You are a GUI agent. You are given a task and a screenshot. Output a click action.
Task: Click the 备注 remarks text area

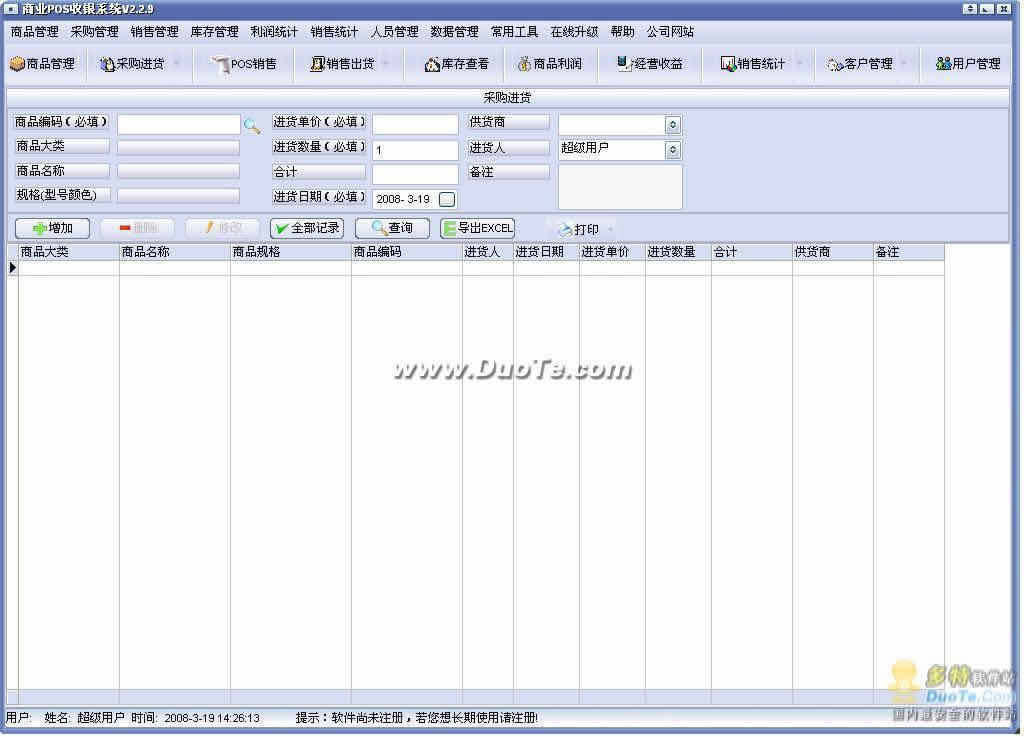620,187
